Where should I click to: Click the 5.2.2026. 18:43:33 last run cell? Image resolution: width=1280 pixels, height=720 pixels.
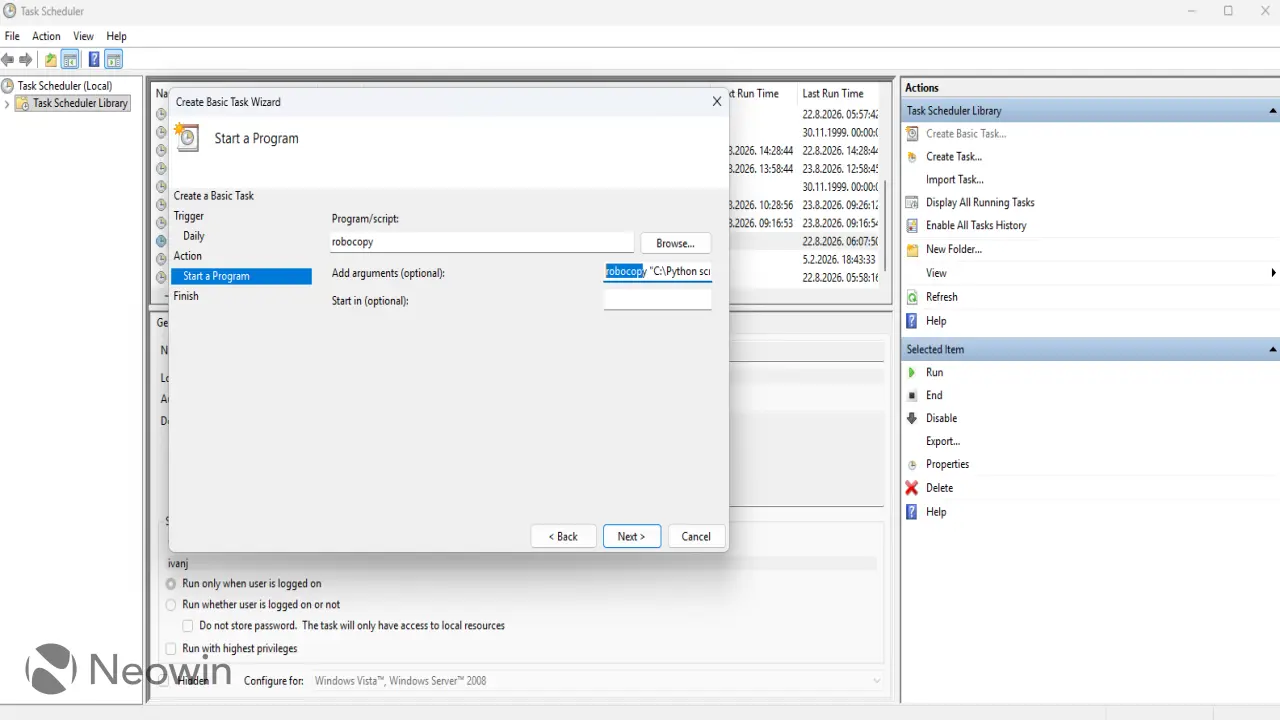pyautogui.click(x=839, y=259)
